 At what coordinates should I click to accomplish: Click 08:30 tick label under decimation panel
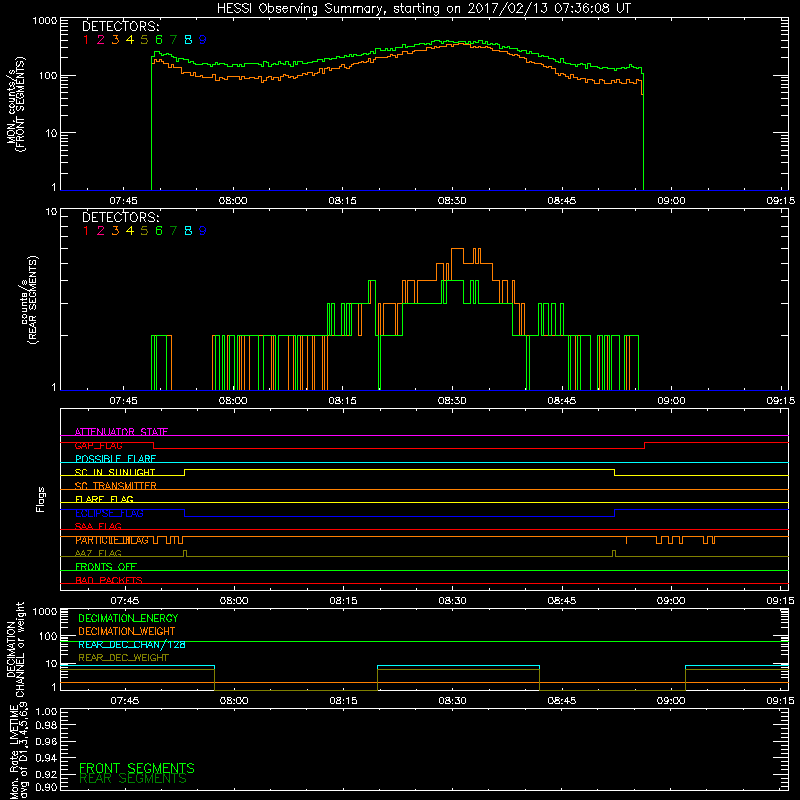(x=453, y=701)
